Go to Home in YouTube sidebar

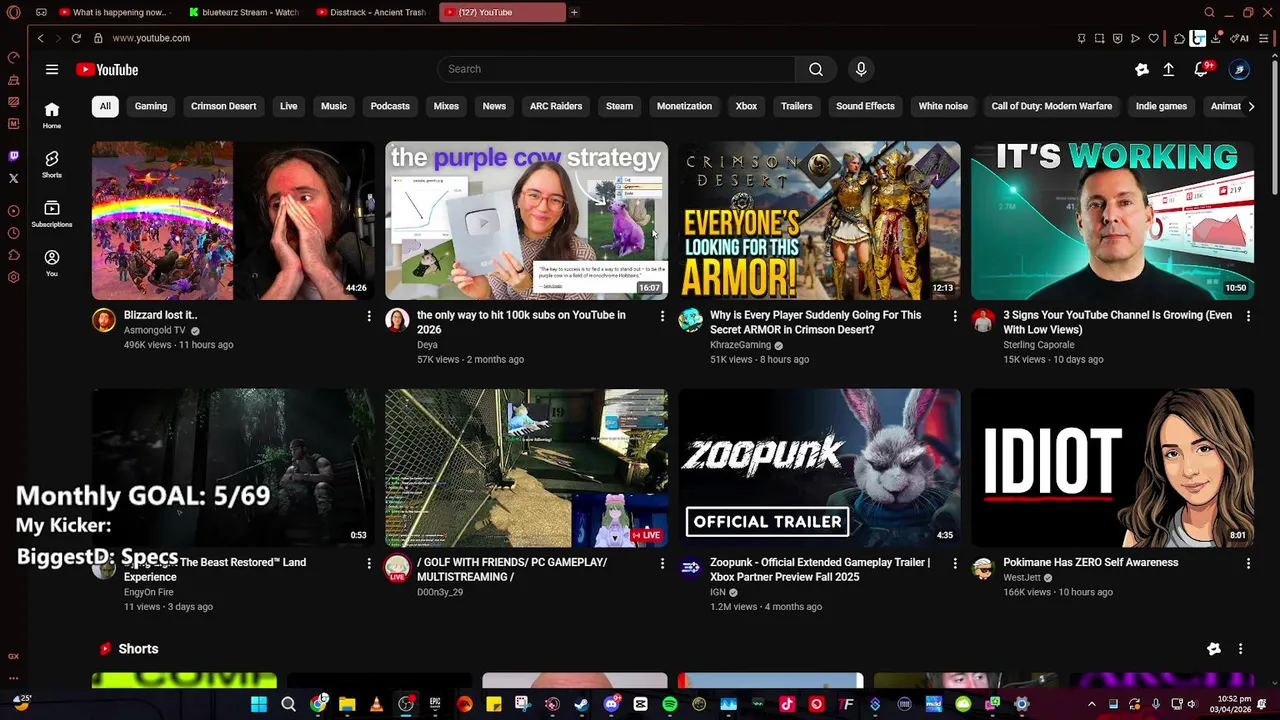52,116
